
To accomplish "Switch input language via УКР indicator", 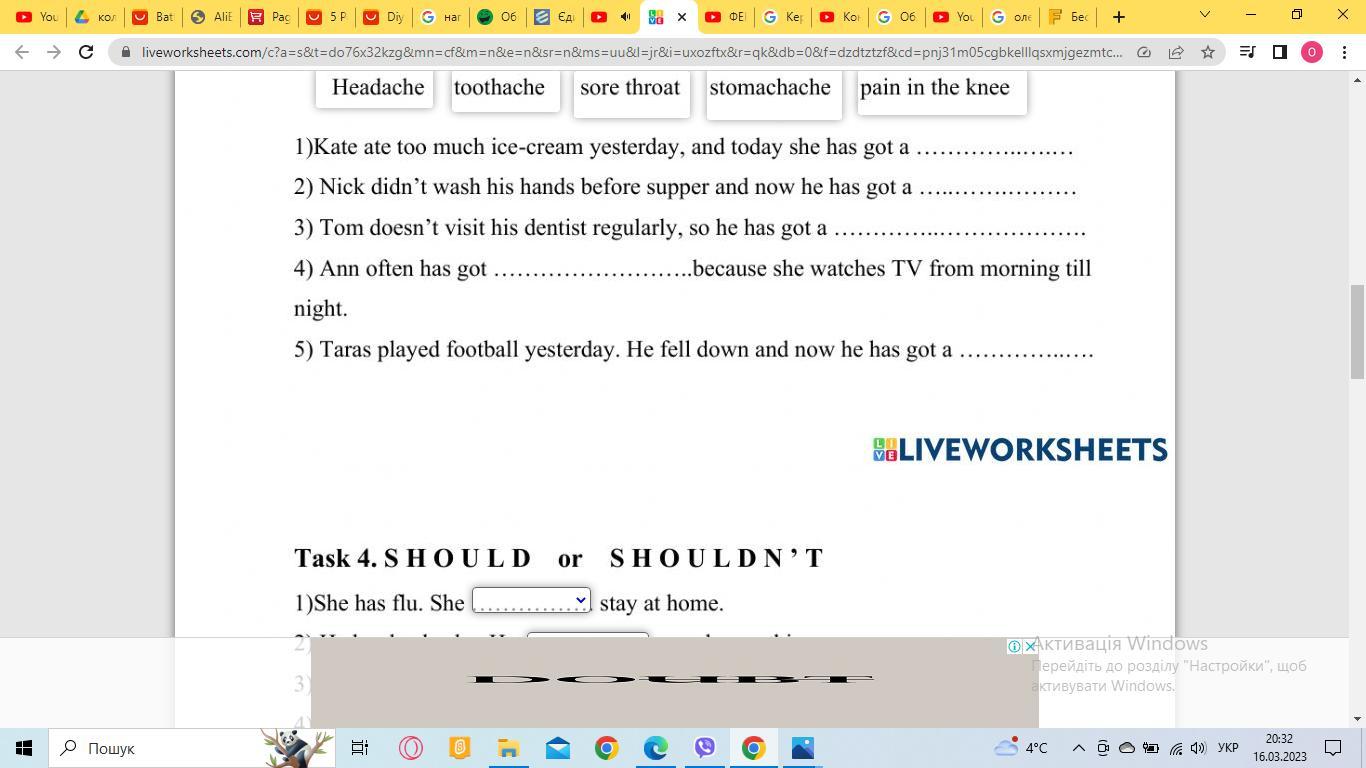I will (x=1230, y=748).
